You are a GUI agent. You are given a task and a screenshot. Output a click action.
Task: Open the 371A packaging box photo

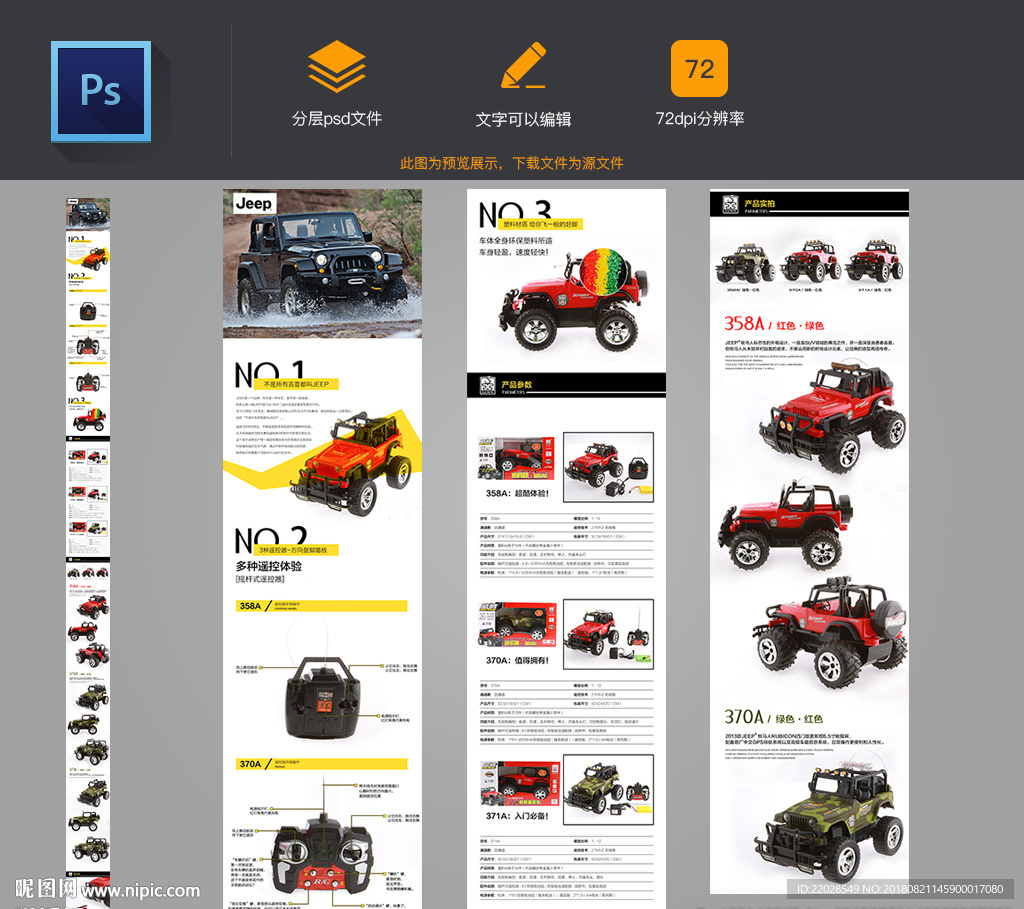519,783
